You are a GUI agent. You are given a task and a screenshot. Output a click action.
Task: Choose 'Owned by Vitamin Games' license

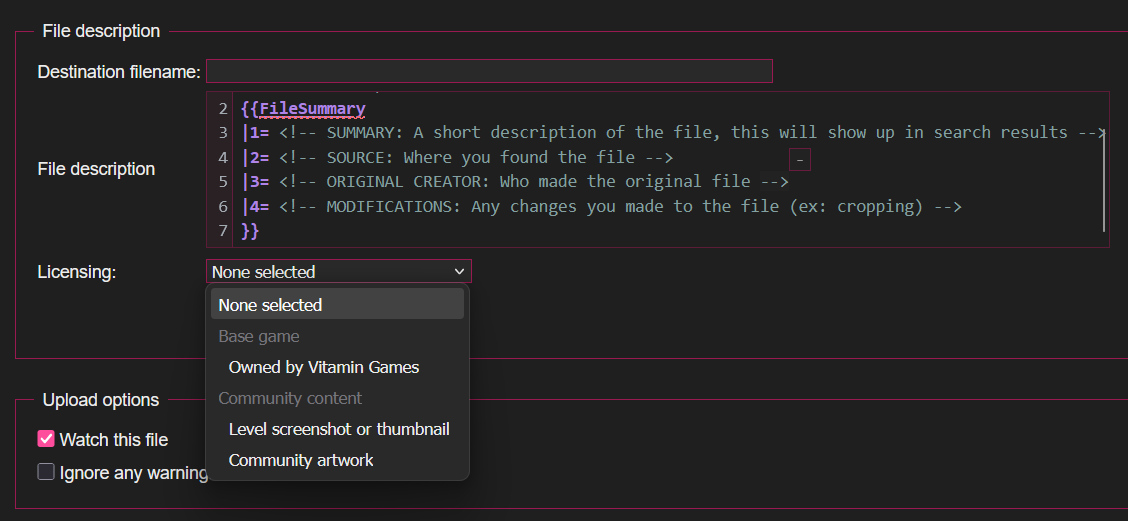pos(324,367)
